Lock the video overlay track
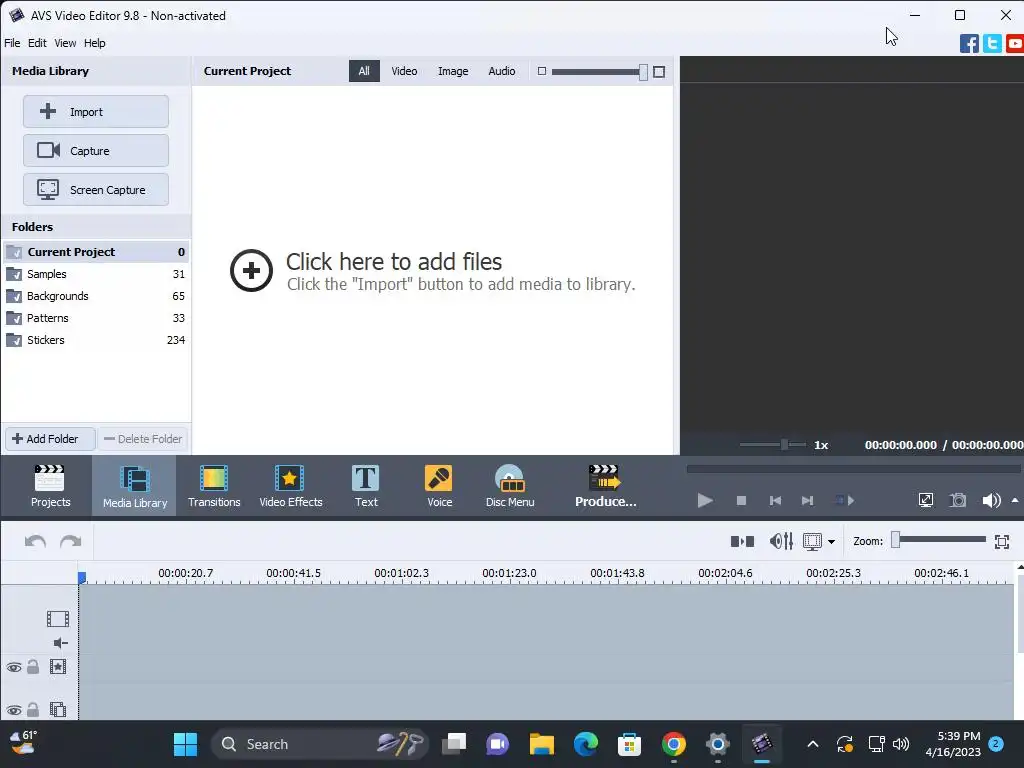This screenshot has width=1024, height=768. pyautogui.click(x=33, y=709)
